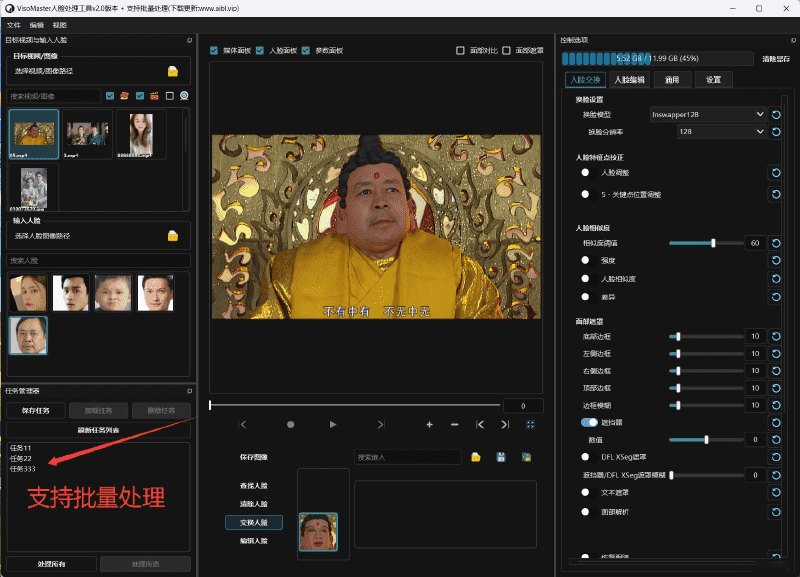Uncheck the 人脸面板 face panel checkbox

coord(260,51)
